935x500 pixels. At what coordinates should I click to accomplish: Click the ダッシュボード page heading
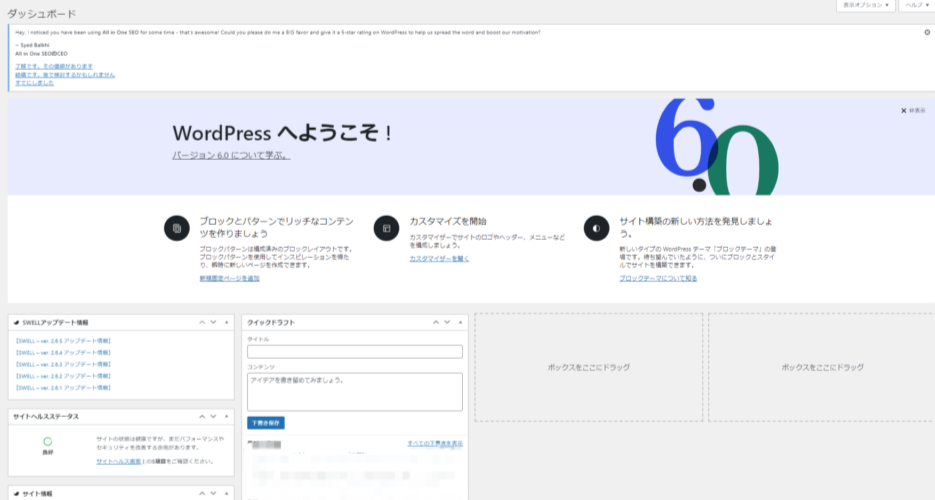[42, 13]
